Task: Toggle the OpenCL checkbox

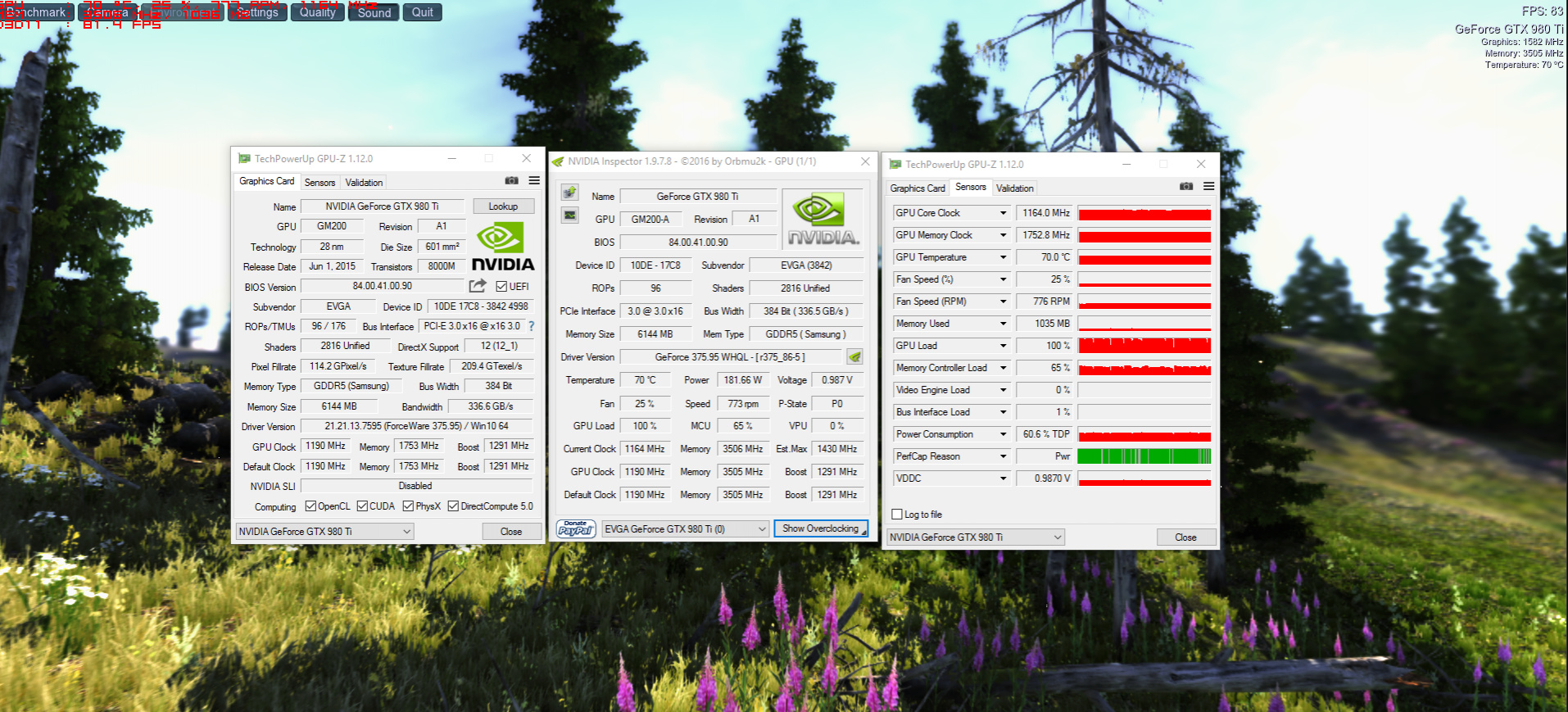Action: (x=310, y=506)
